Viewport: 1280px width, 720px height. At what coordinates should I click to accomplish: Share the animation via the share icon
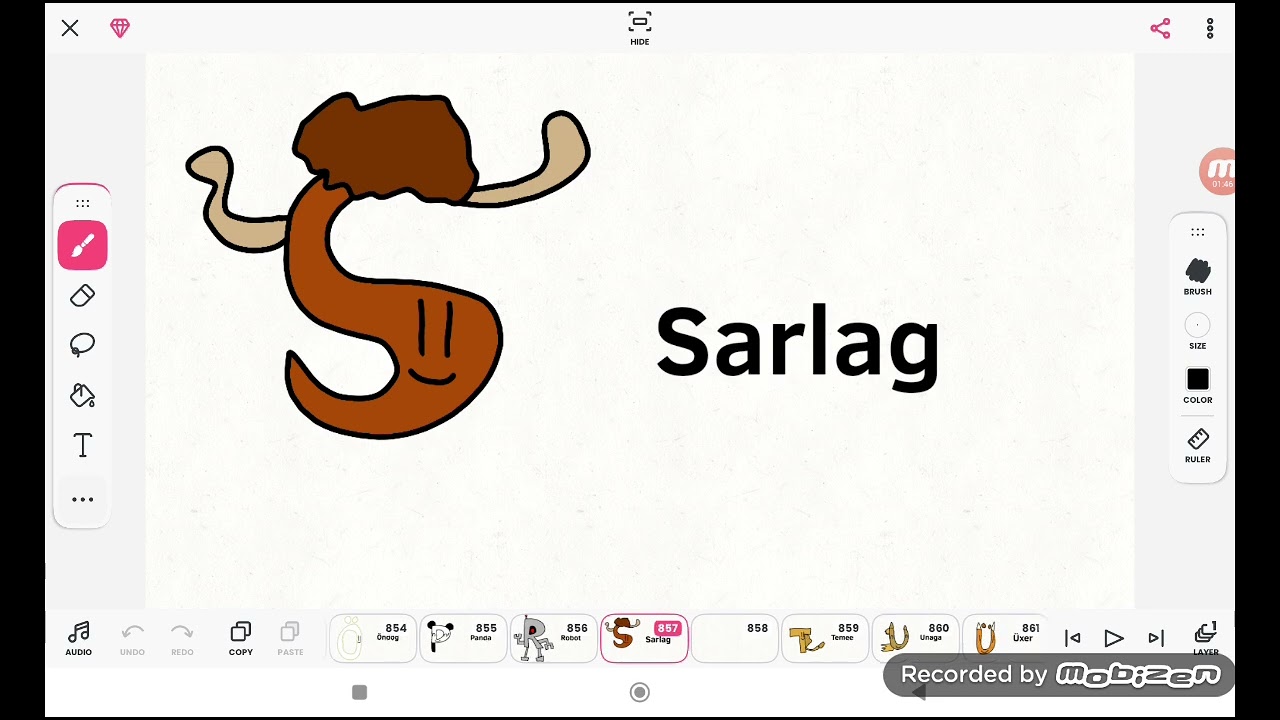pos(1160,28)
